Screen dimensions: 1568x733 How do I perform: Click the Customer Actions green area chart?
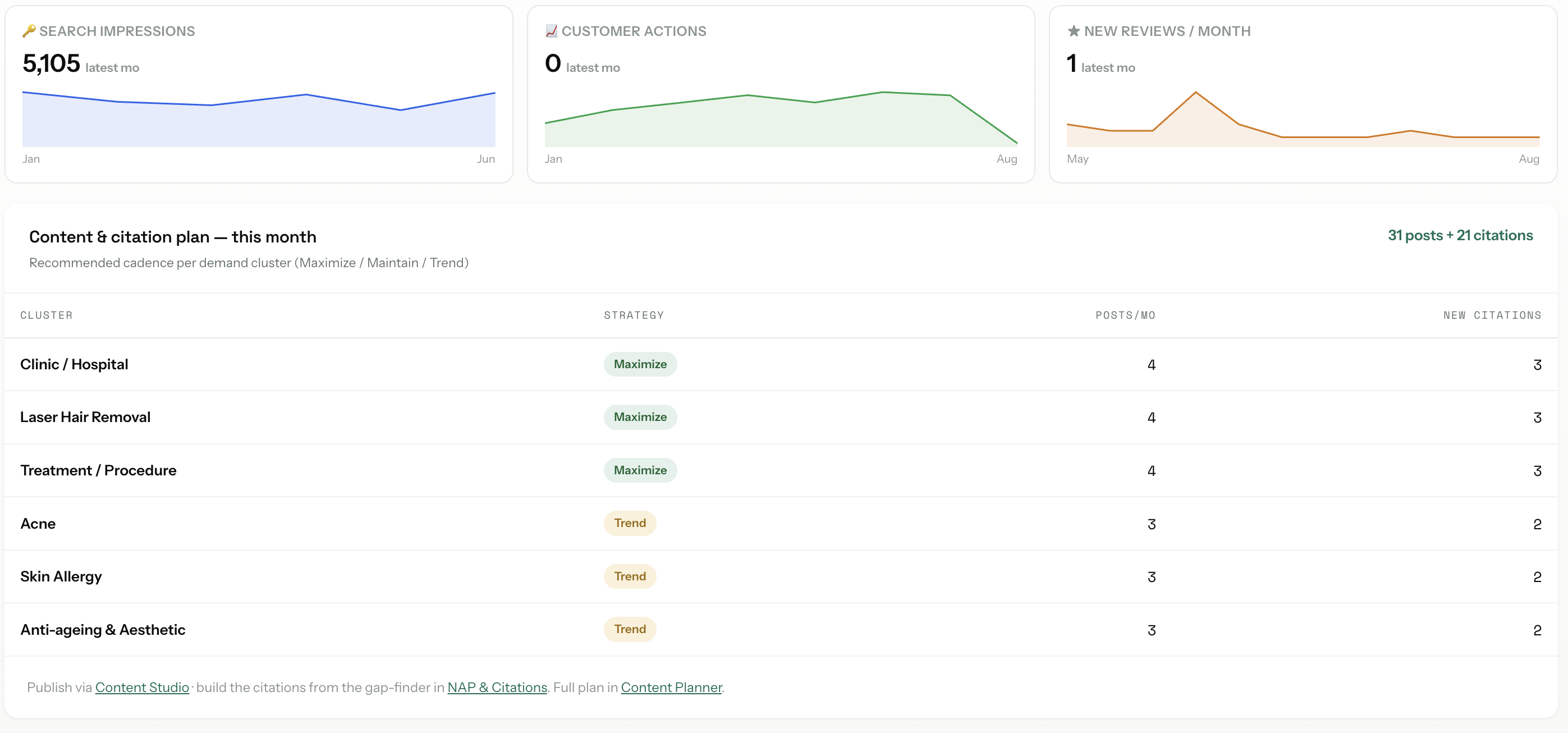click(781, 119)
